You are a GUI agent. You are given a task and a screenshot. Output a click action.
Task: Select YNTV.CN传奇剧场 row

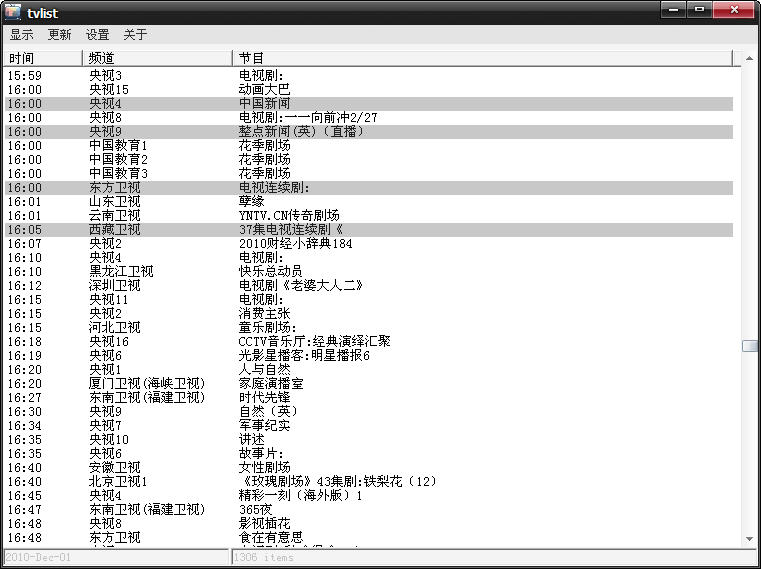tap(369, 216)
